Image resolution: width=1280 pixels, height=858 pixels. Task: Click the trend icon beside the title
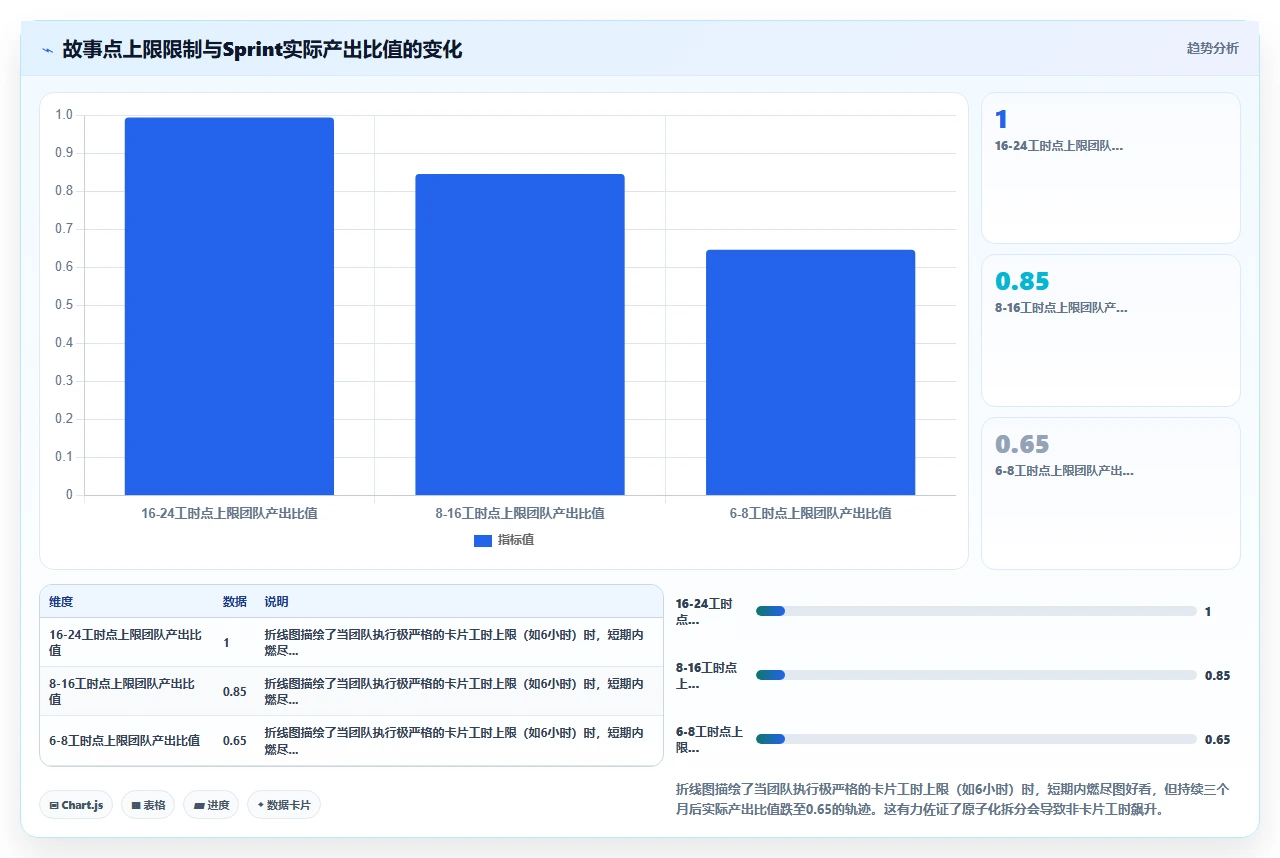pyautogui.click(x=47, y=50)
